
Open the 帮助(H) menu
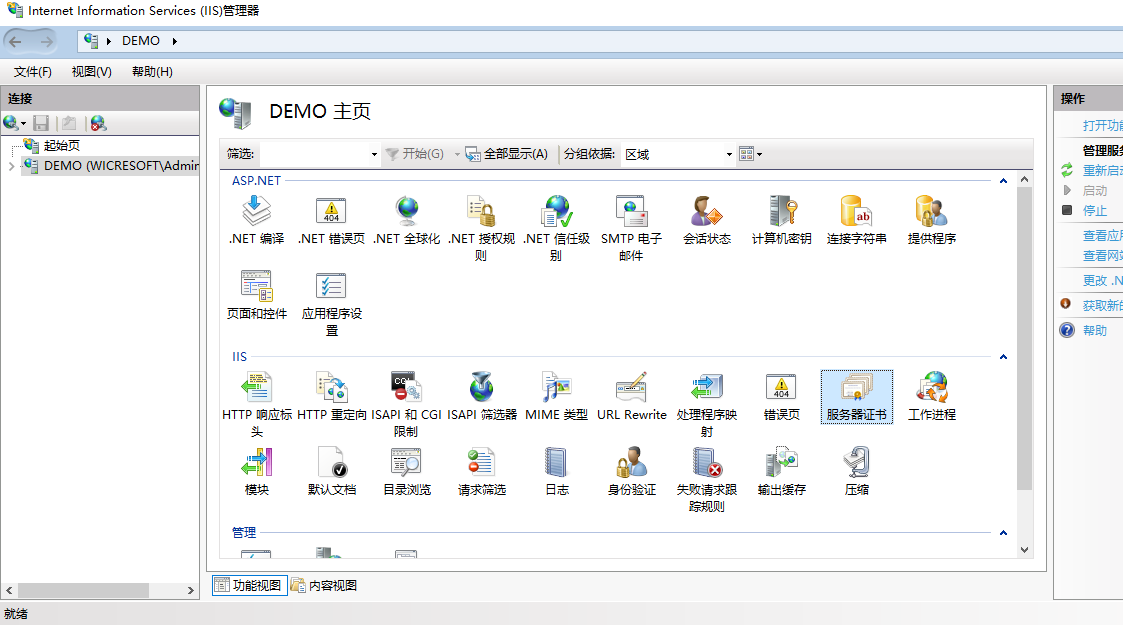152,72
